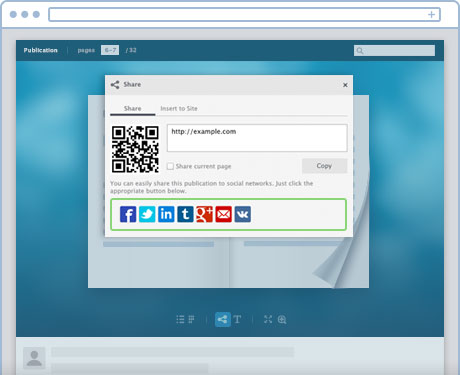Click the Publication title
The width and height of the screenshot is (460, 375).
pyautogui.click(x=41, y=50)
